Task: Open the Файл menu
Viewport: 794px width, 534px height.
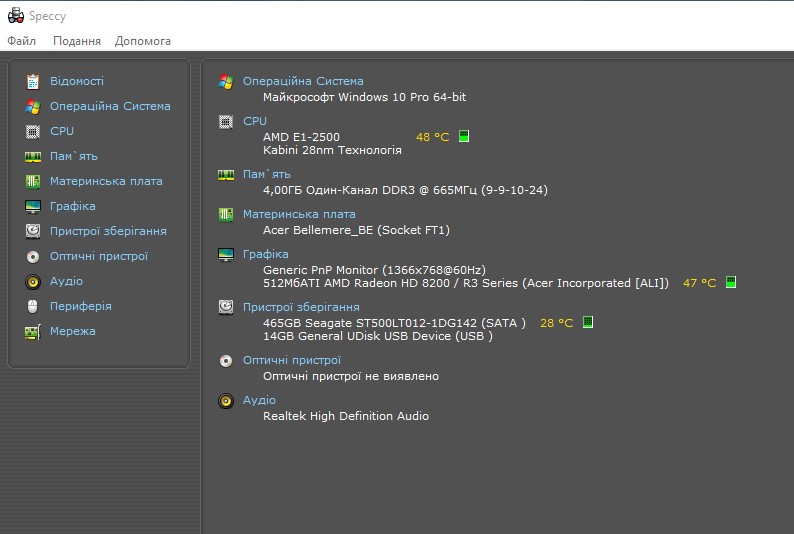Action: [x=21, y=41]
